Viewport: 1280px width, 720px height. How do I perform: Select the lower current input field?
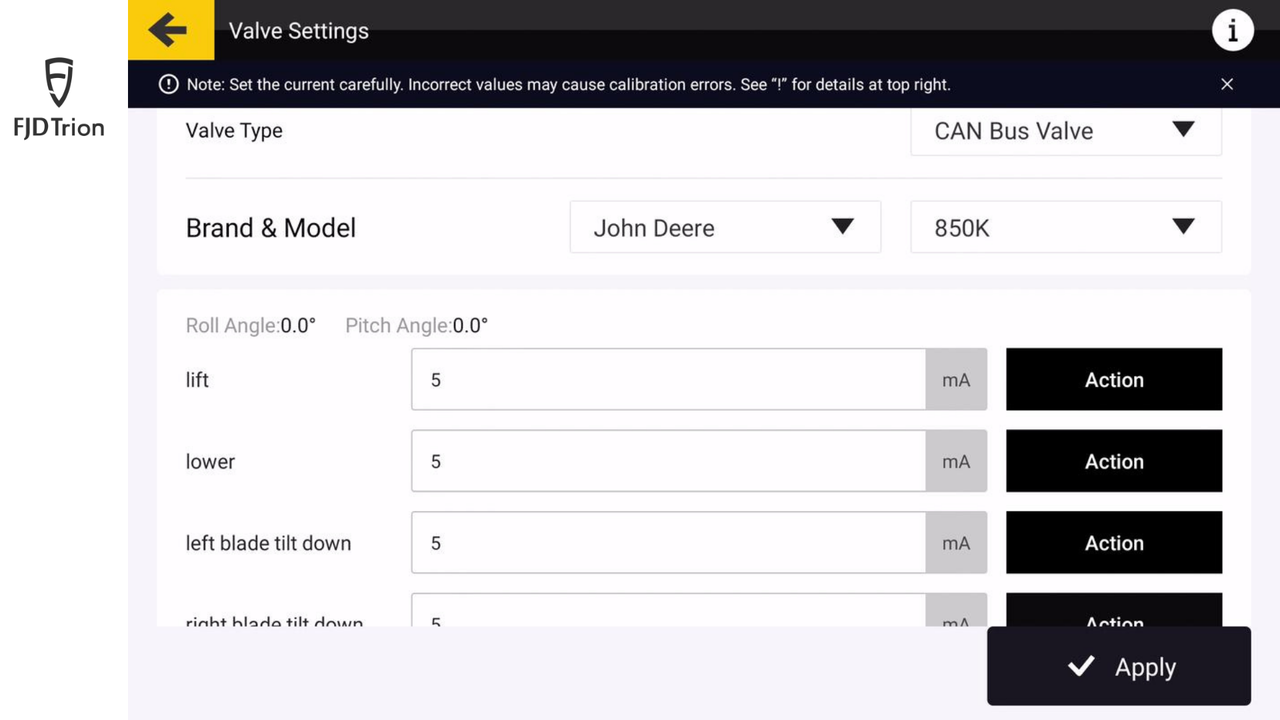pos(668,461)
